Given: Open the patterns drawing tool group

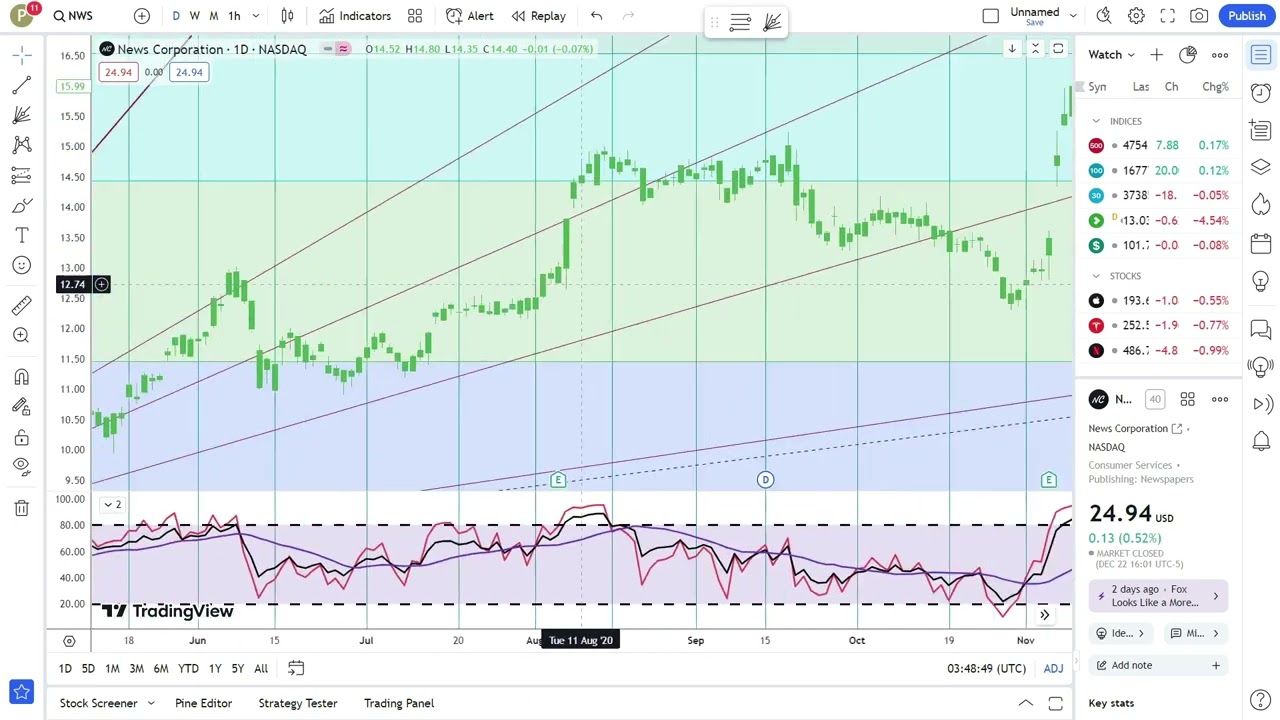Looking at the screenshot, I should point(22,145).
